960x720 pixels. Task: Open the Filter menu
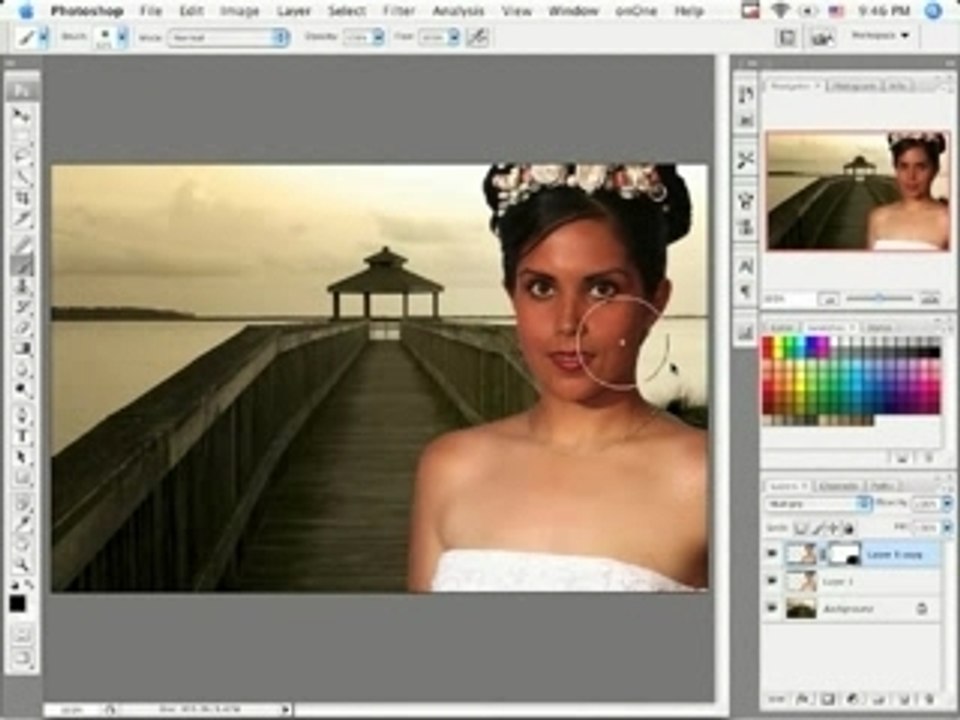coord(399,11)
